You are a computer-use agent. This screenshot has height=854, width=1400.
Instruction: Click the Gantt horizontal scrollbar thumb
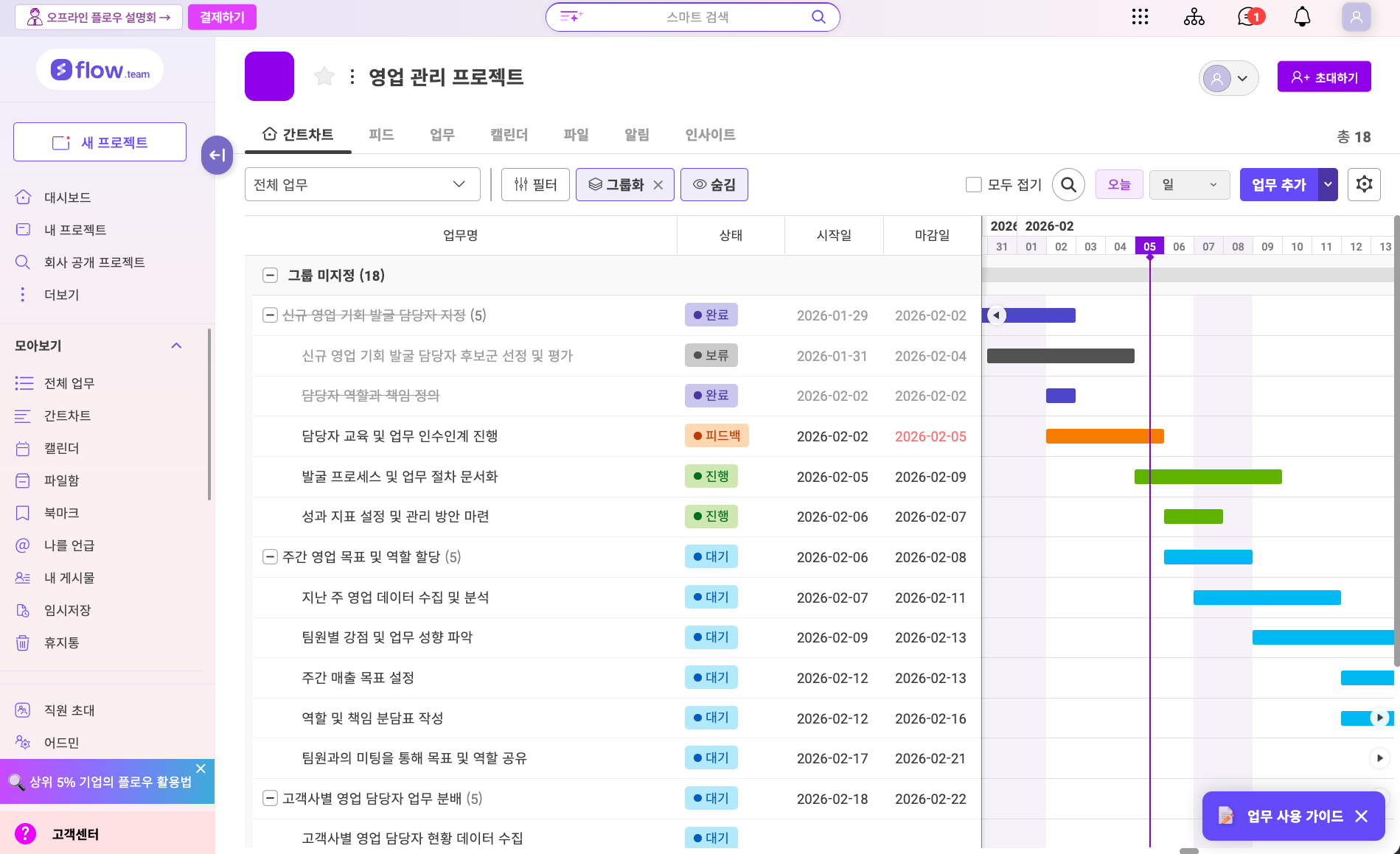pos(1189,850)
